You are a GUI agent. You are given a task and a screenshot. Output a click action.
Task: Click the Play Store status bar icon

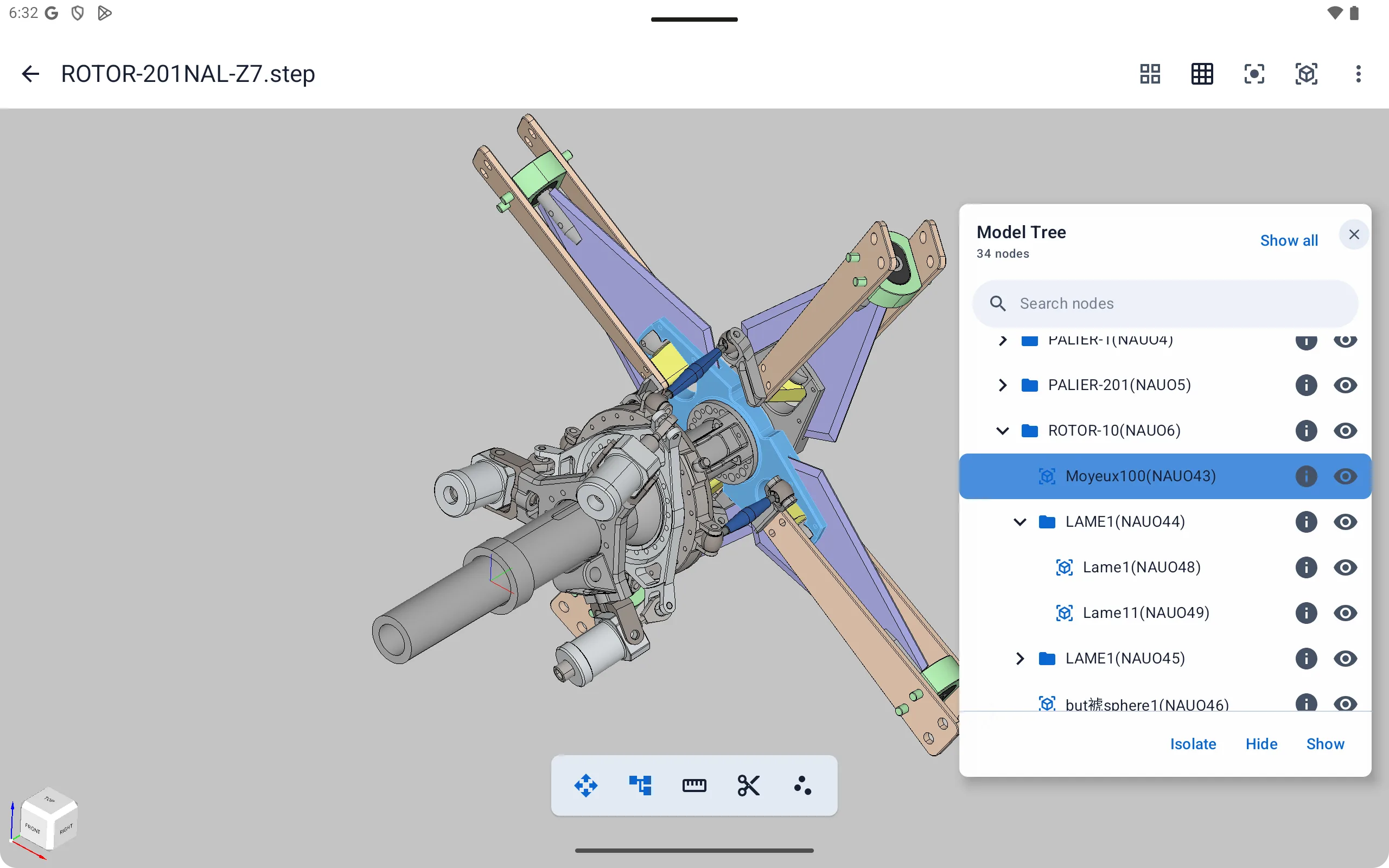pos(104,13)
